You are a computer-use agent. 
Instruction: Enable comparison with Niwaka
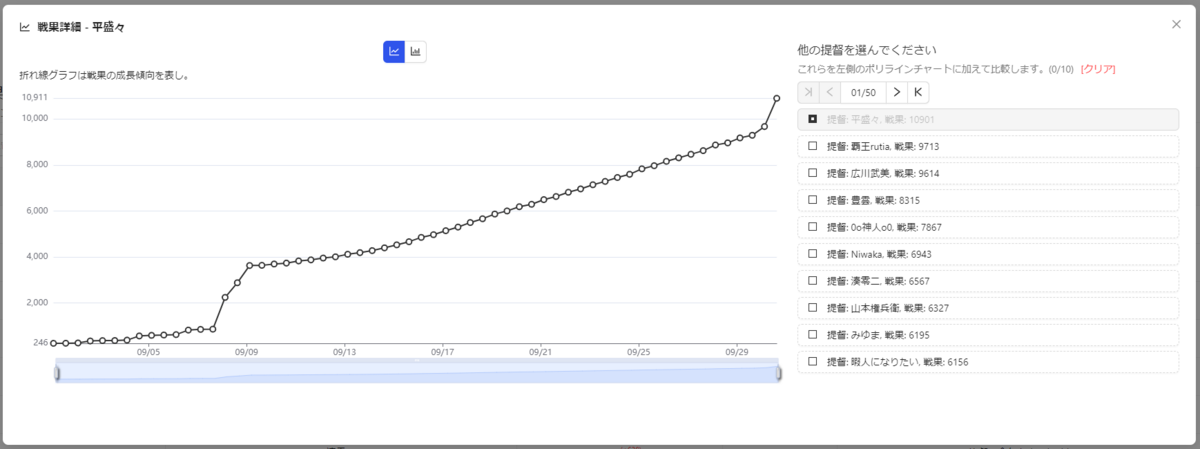(812, 254)
